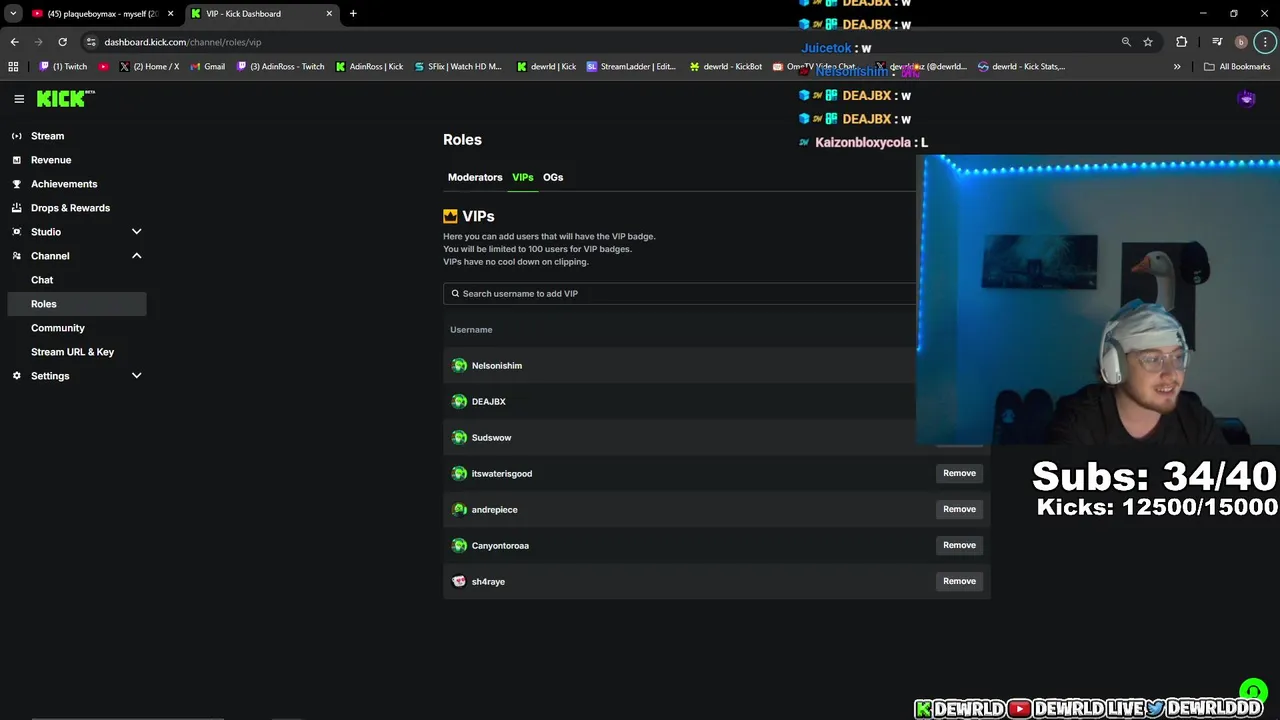The width and height of the screenshot is (1280, 720).
Task: Open Stream URL & Key page
Action: coord(72,352)
